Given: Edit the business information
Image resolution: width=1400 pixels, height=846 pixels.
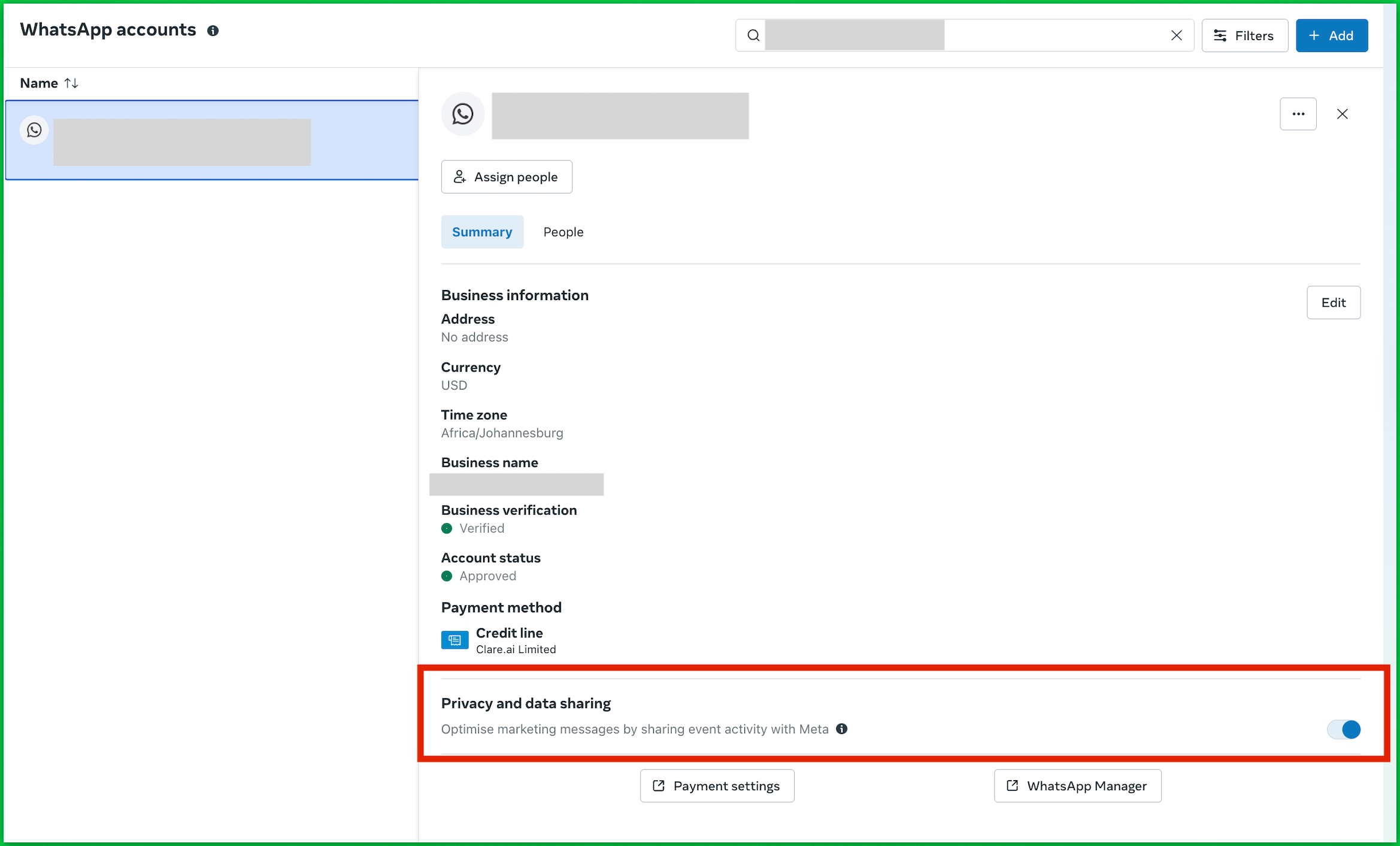Looking at the screenshot, I should click(x=1333, y=303).
